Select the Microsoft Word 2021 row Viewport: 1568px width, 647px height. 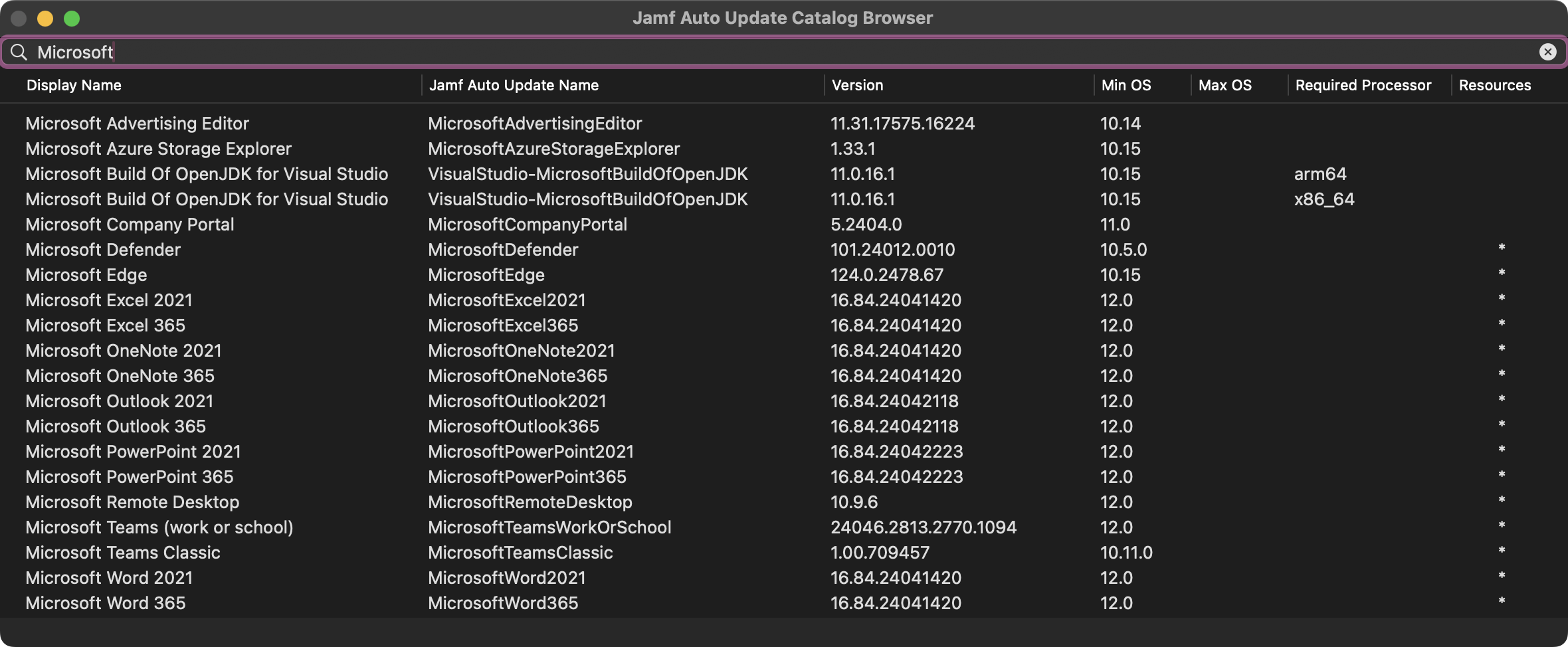click(784, 578)
